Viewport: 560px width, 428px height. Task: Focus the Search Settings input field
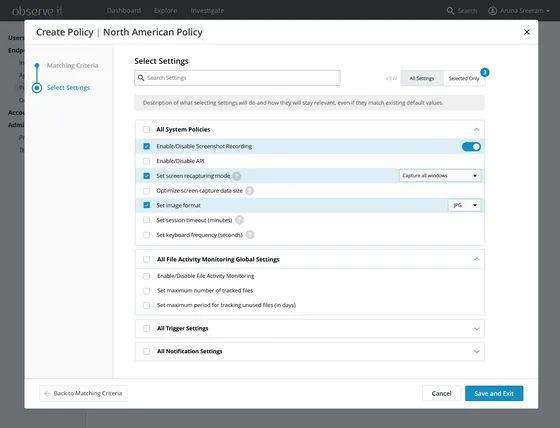click(237, 78)
